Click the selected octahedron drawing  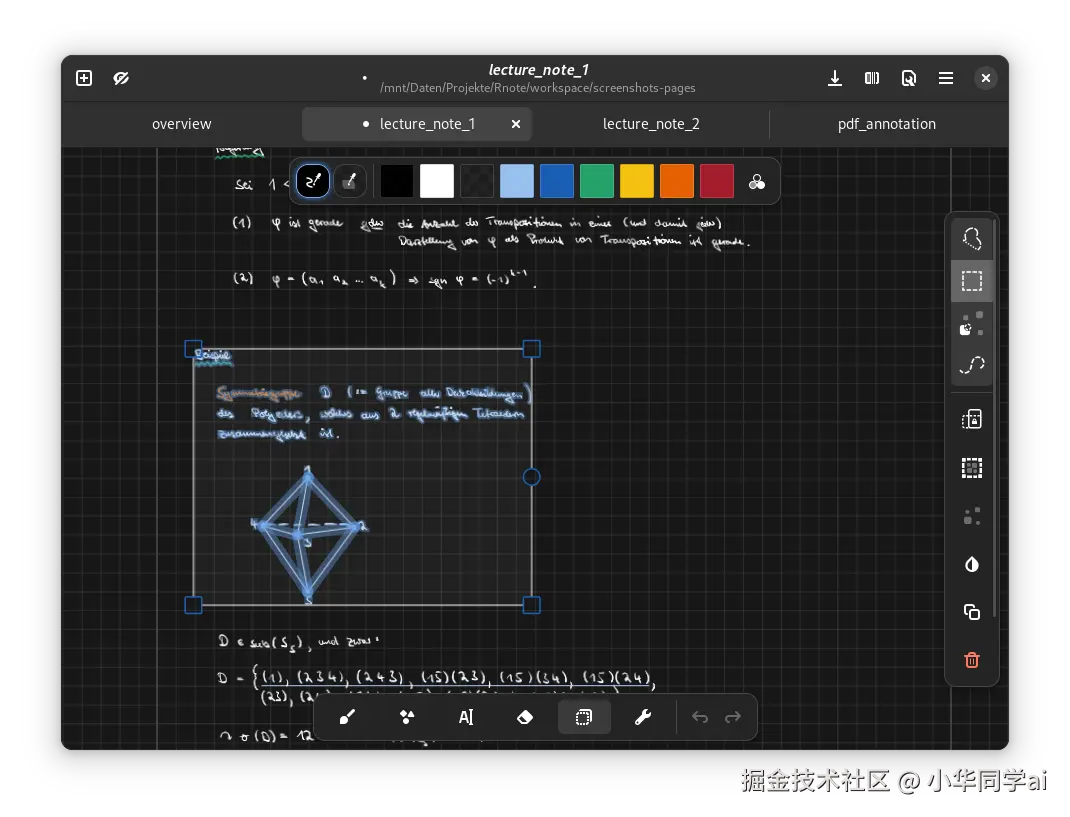point(308,535)
